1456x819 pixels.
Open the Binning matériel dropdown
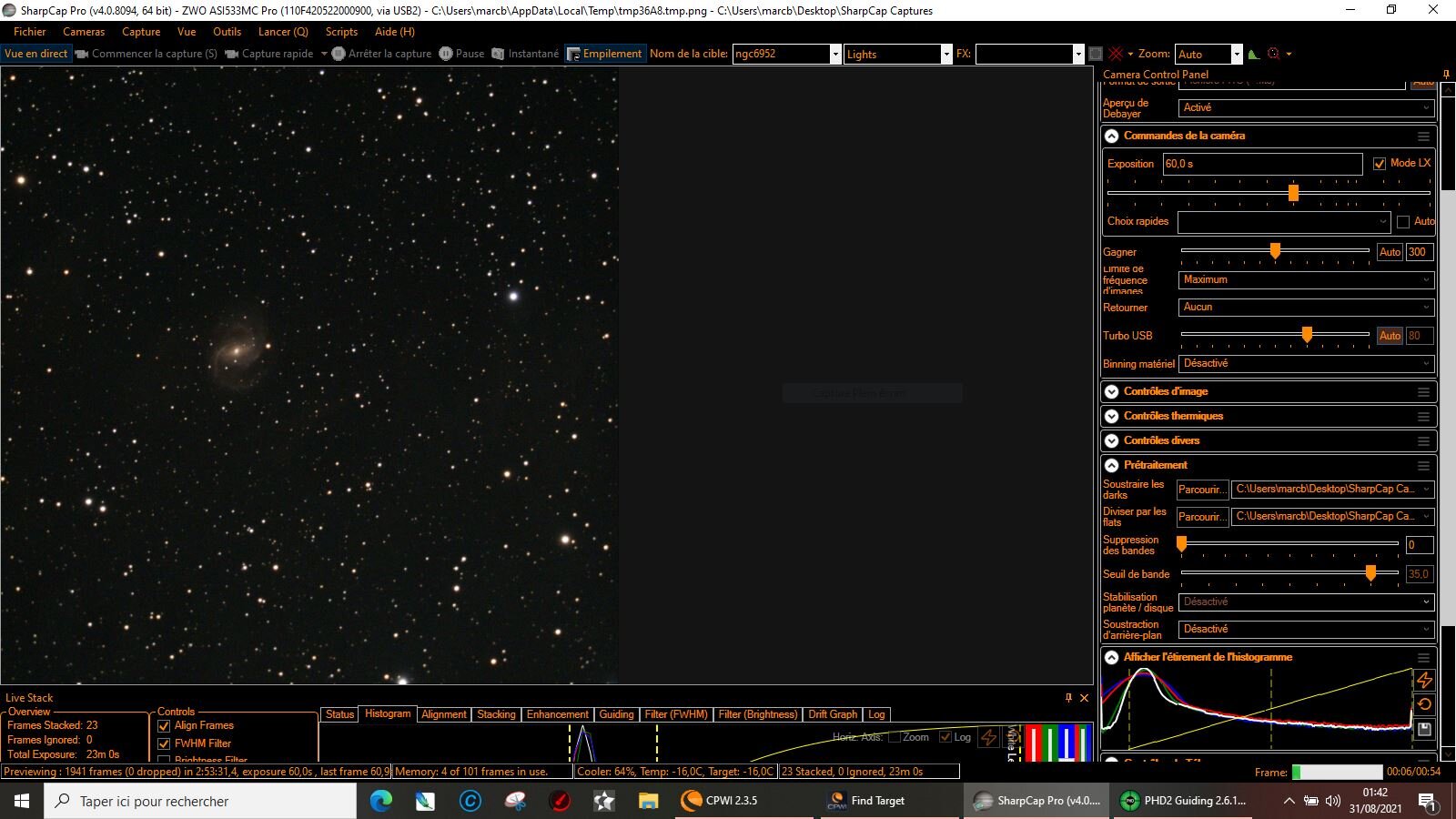[x=1307, y=364]
